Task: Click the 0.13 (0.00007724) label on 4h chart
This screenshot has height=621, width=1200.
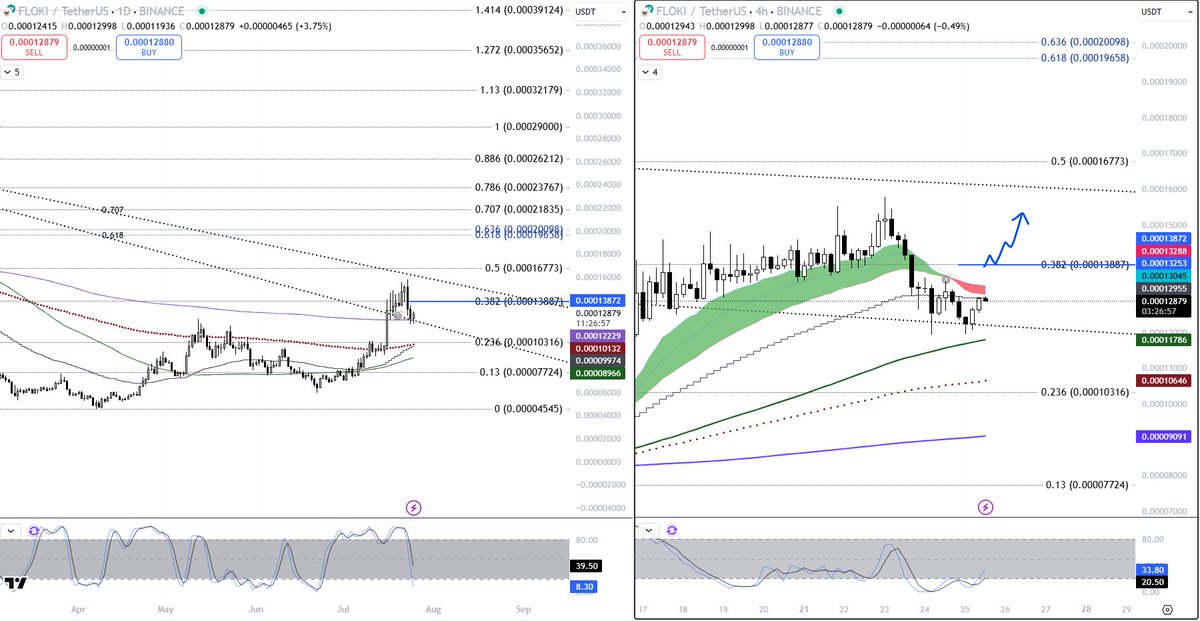Action: pyautogui.click(x=1088, y=485)
